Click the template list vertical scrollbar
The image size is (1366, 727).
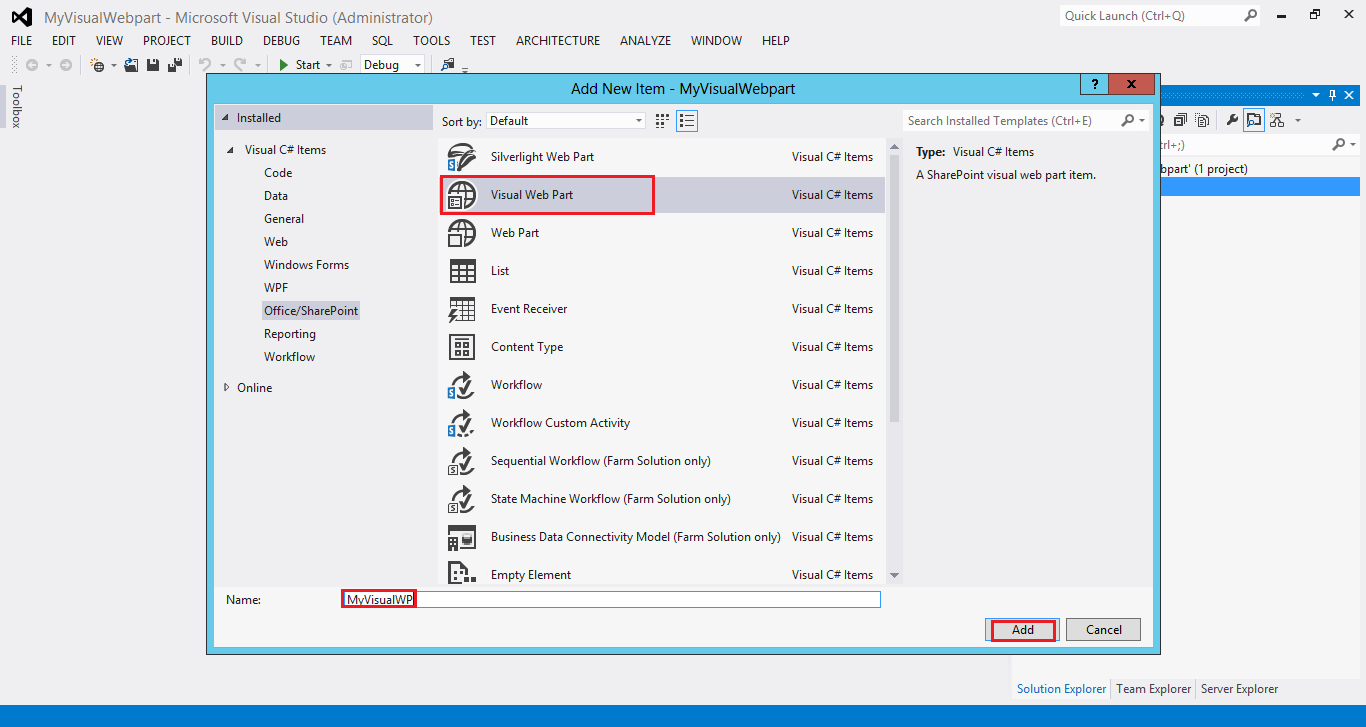click(894, 290)
